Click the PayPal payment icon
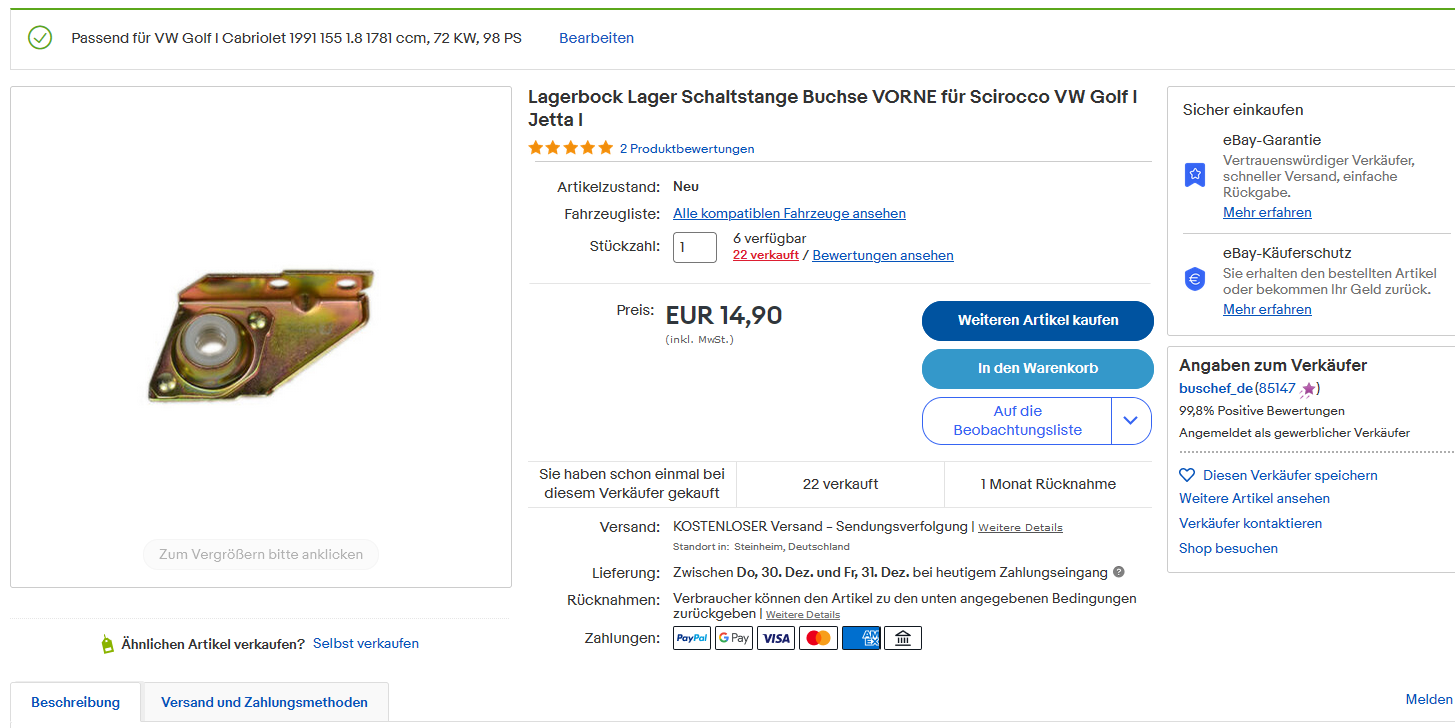 [692, 638]
